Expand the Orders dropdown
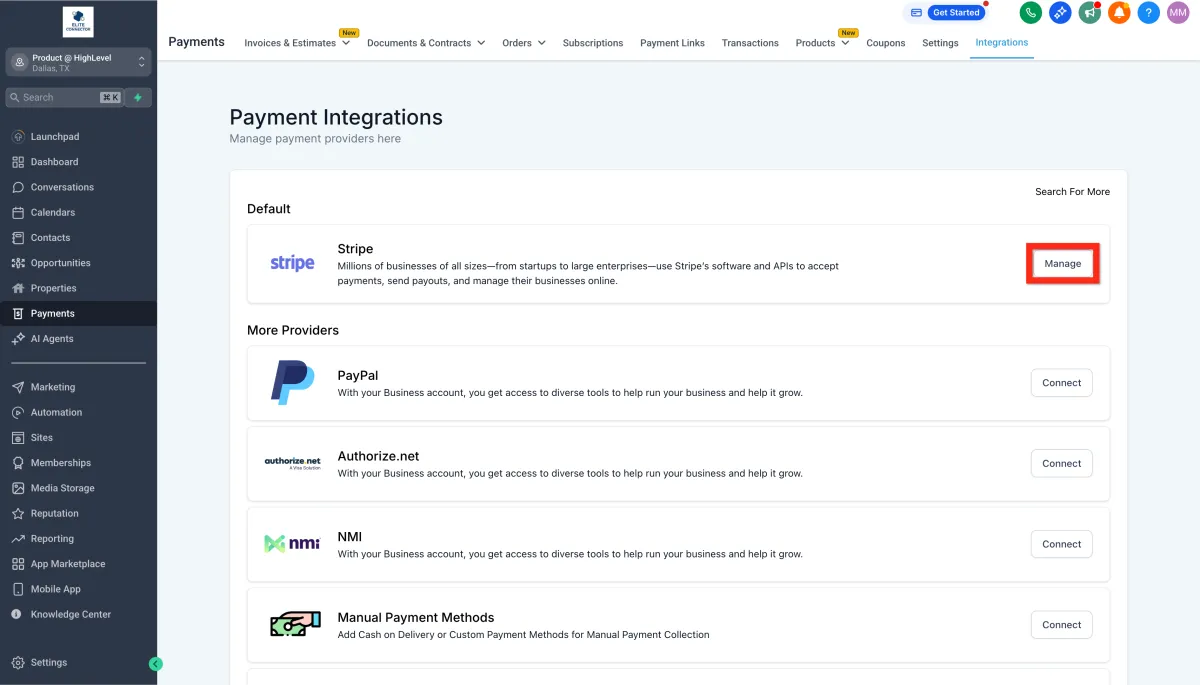The width and height of the screenshot is (1200, 685). pos(523,43)
